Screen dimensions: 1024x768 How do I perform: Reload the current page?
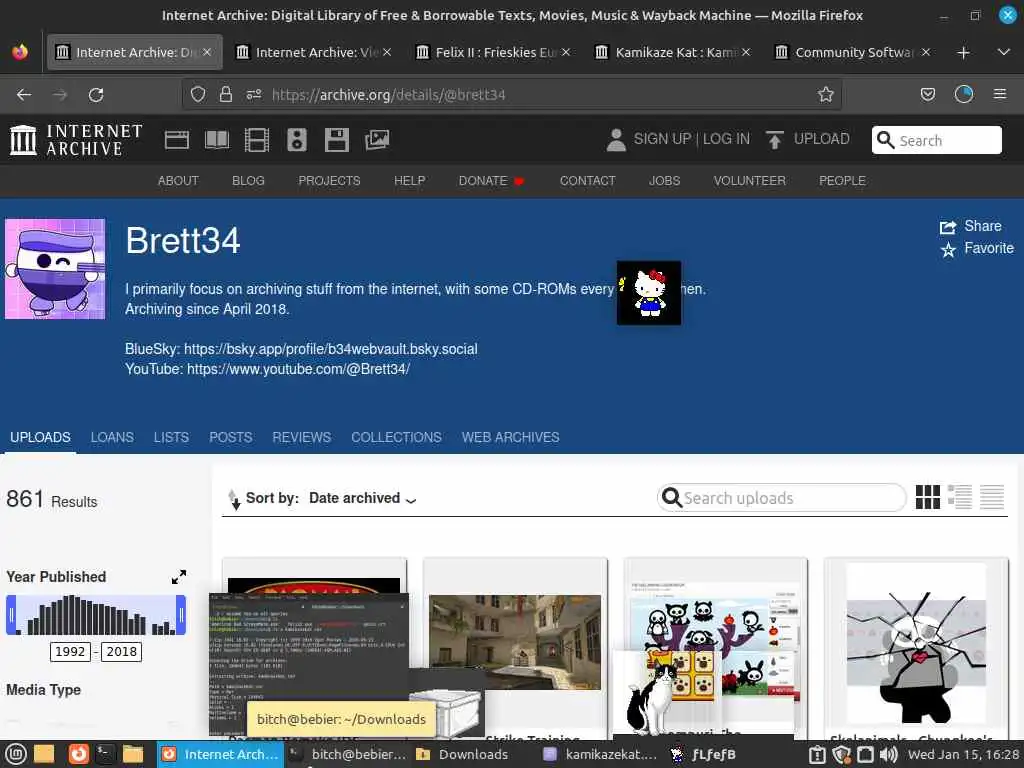[96, 95]
